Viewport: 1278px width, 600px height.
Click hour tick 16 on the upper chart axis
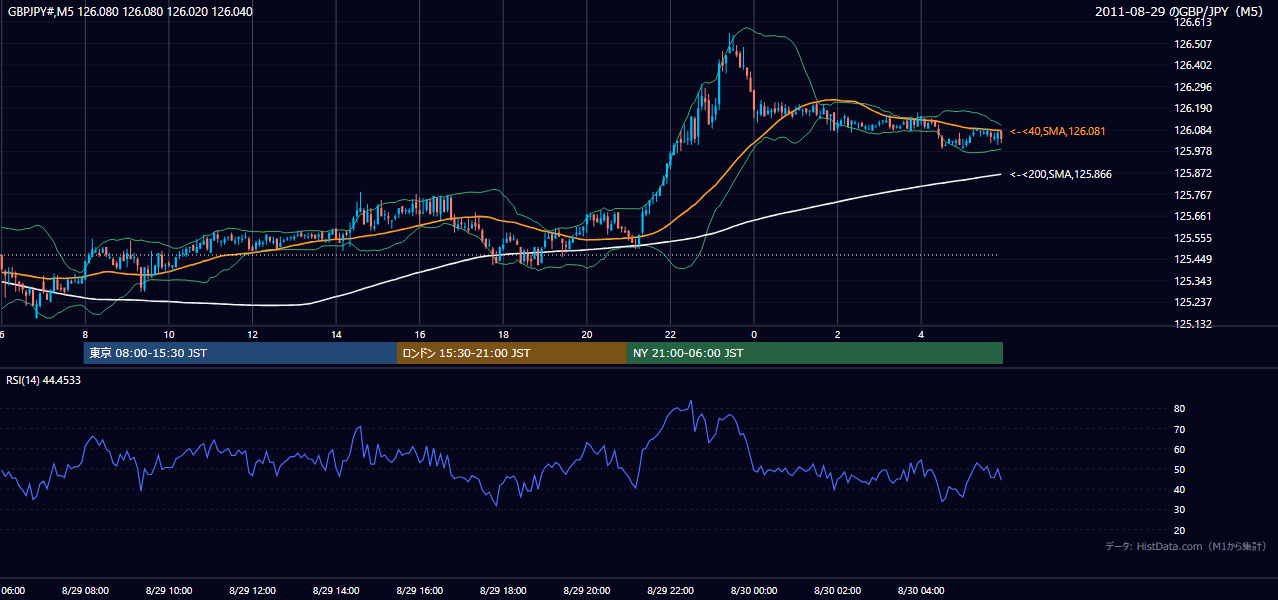click(x=419, y=335)
